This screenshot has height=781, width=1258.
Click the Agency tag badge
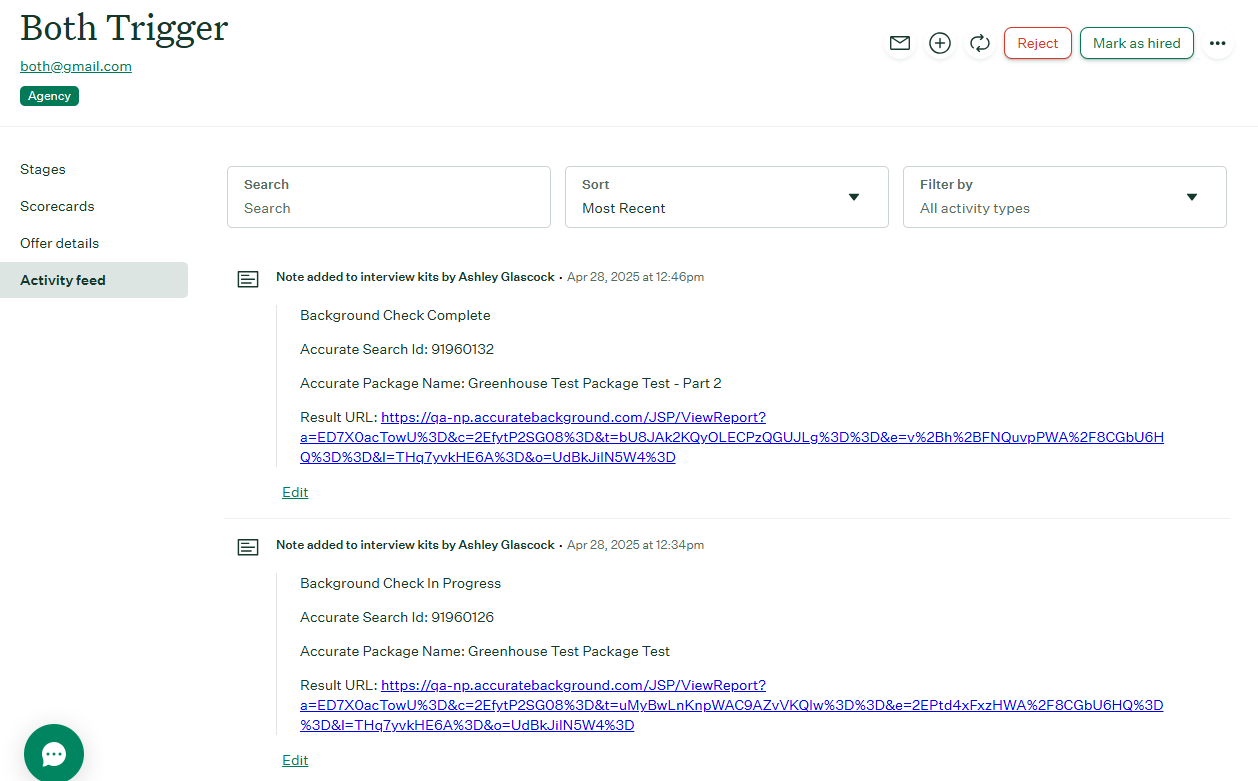49,96
